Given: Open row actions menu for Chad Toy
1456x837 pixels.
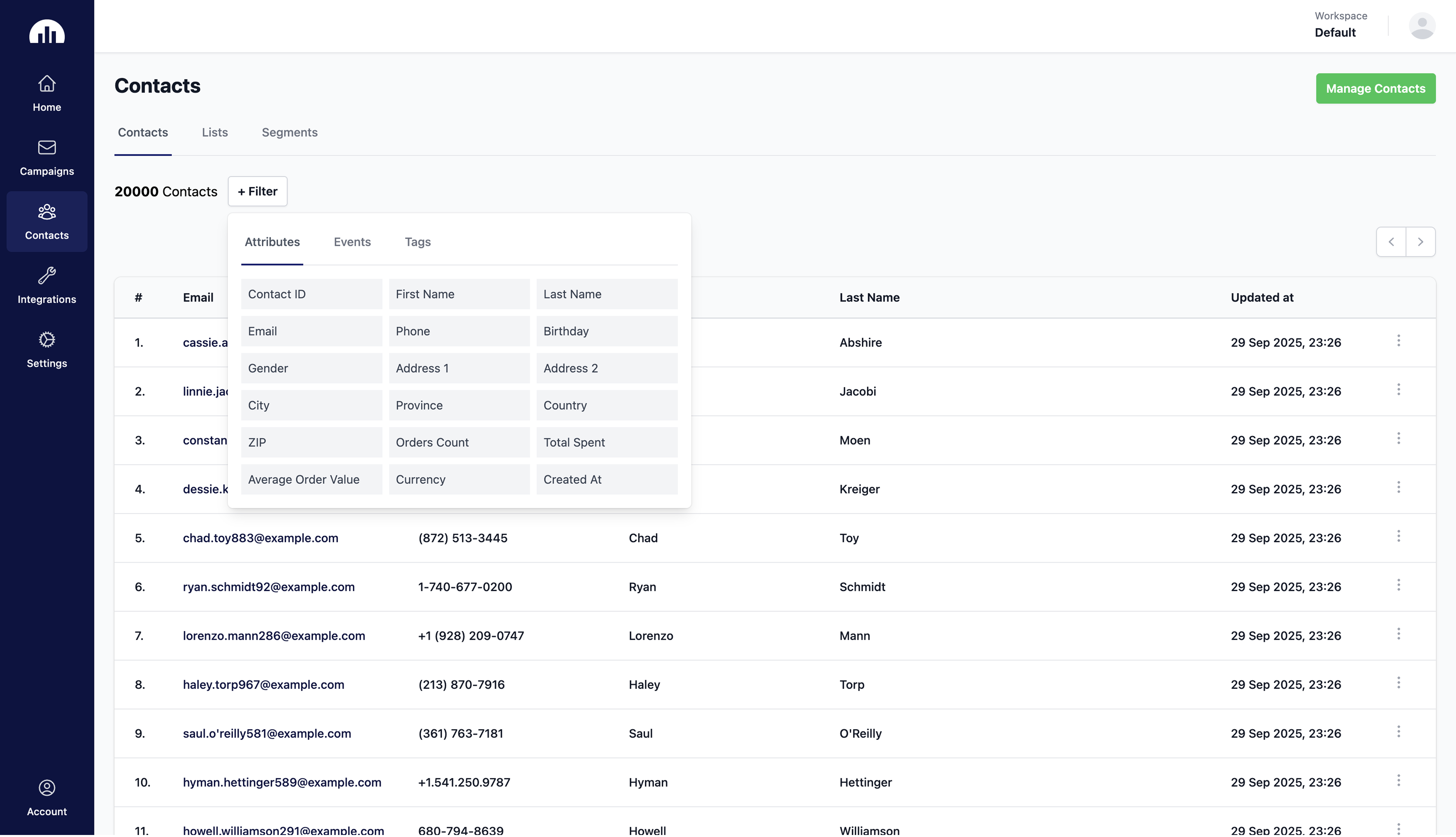Looking at the screenshot, I should click(x=1398, y=536).
